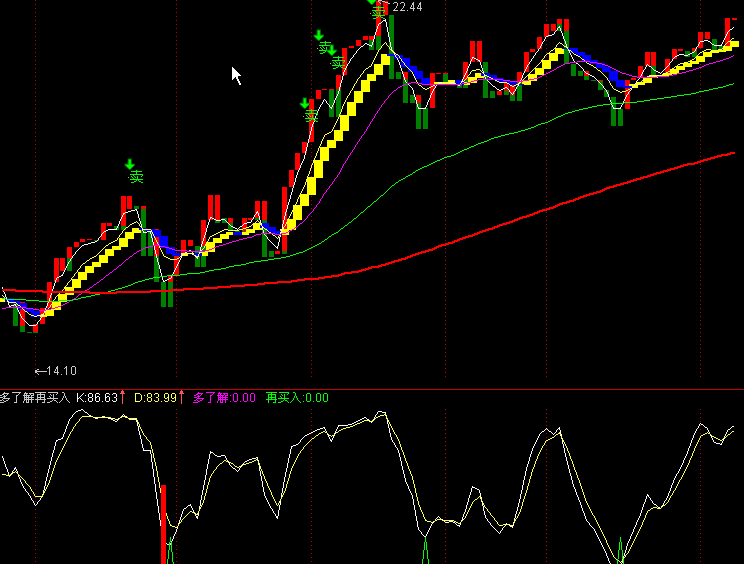Click the tall red bar in the indicator pane
This screenshot has height=564, width=744.
pos(164,524)
